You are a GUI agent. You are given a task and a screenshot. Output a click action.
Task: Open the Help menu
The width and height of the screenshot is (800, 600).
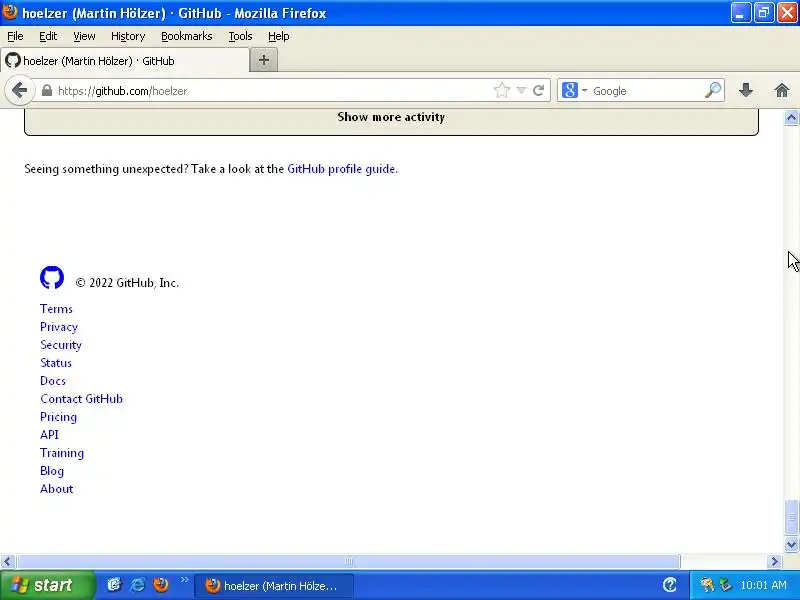pyautogui.click(x=279, y=36)
